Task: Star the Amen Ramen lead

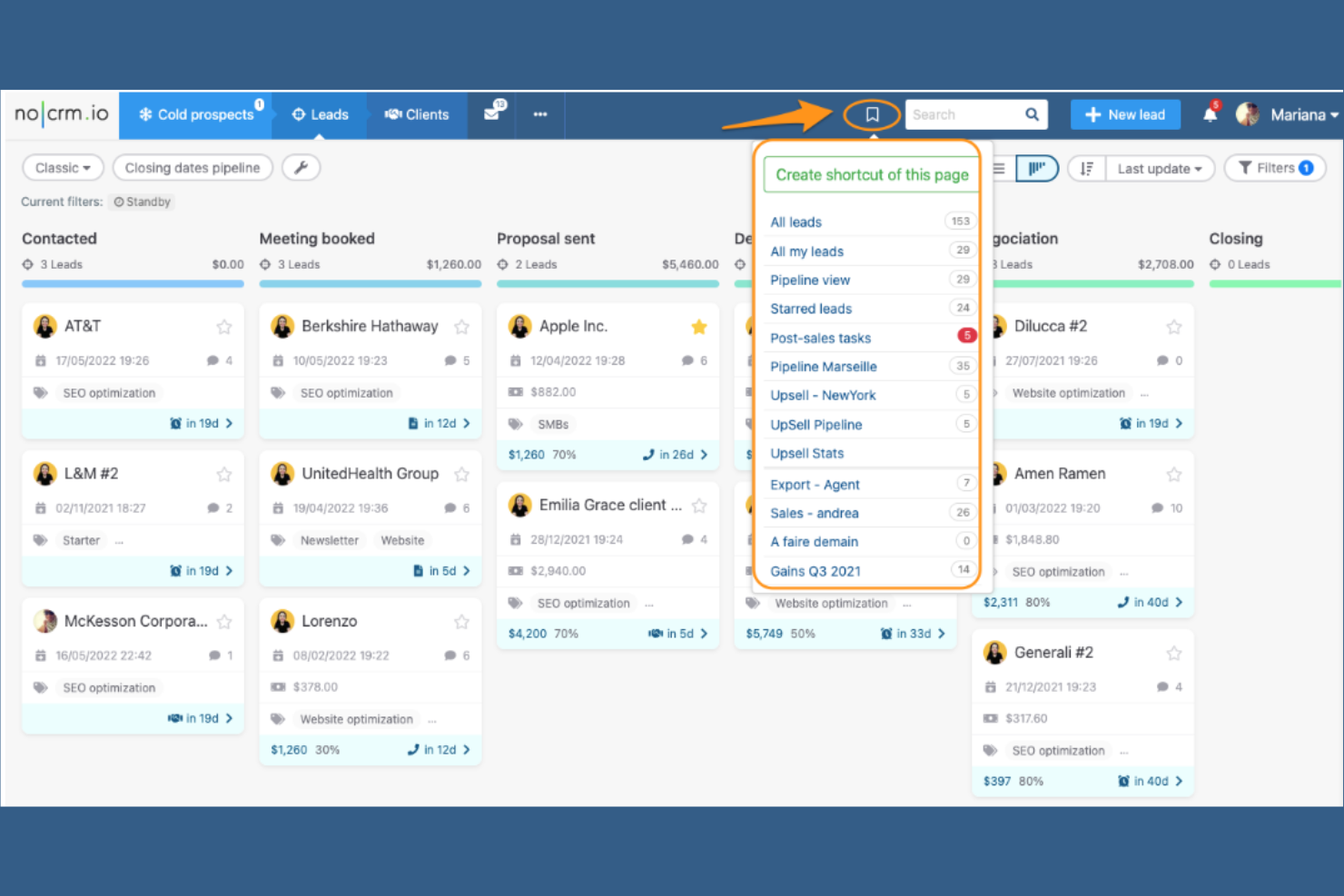Action: (x=1174, y=474)
